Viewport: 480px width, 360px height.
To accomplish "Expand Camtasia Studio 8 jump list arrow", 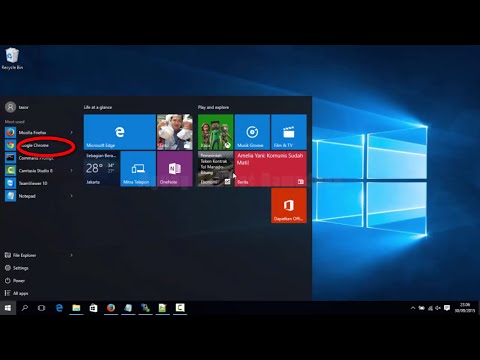I will coord(71,171).
